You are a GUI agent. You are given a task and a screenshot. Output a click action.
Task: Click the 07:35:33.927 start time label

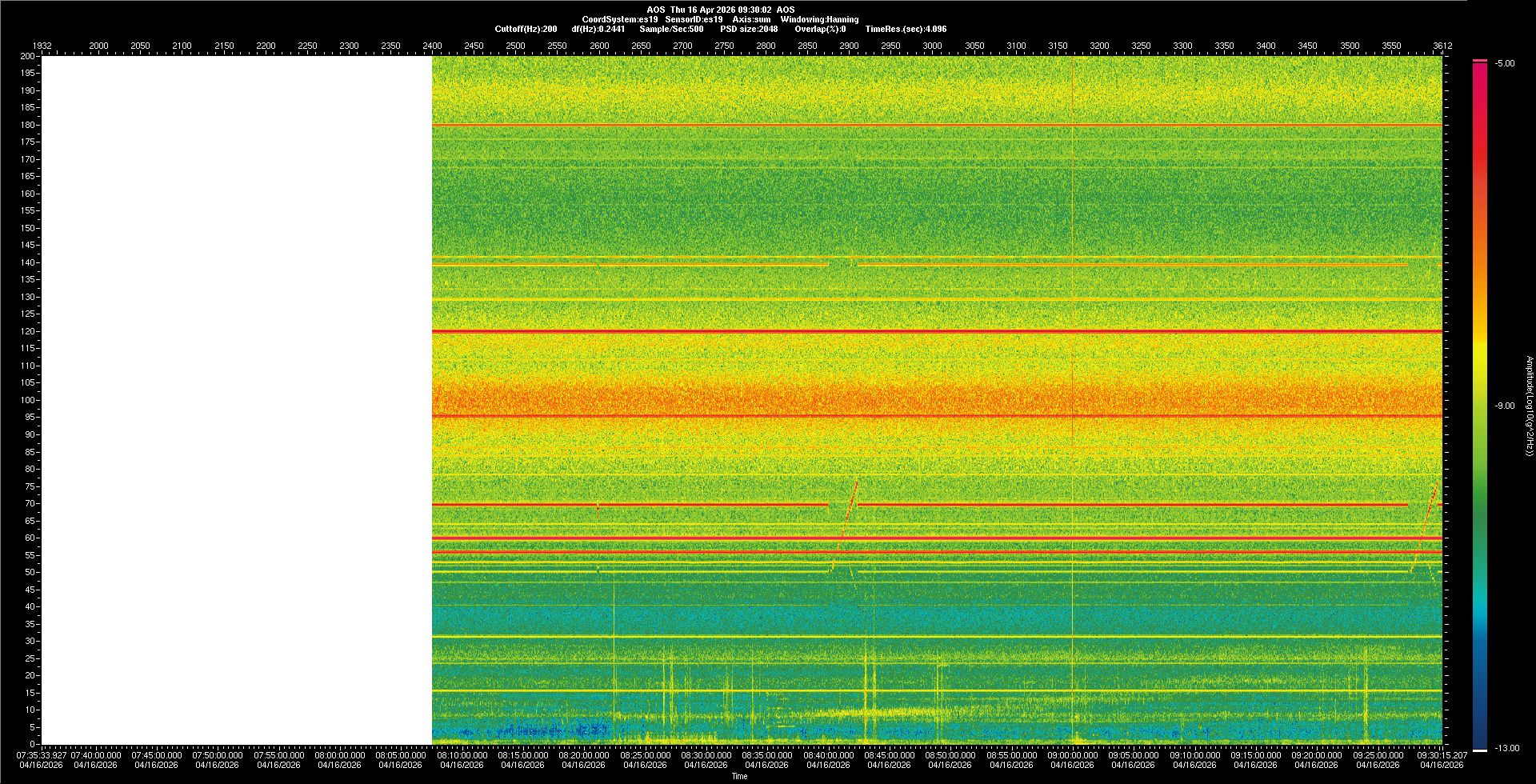point(42,755)
